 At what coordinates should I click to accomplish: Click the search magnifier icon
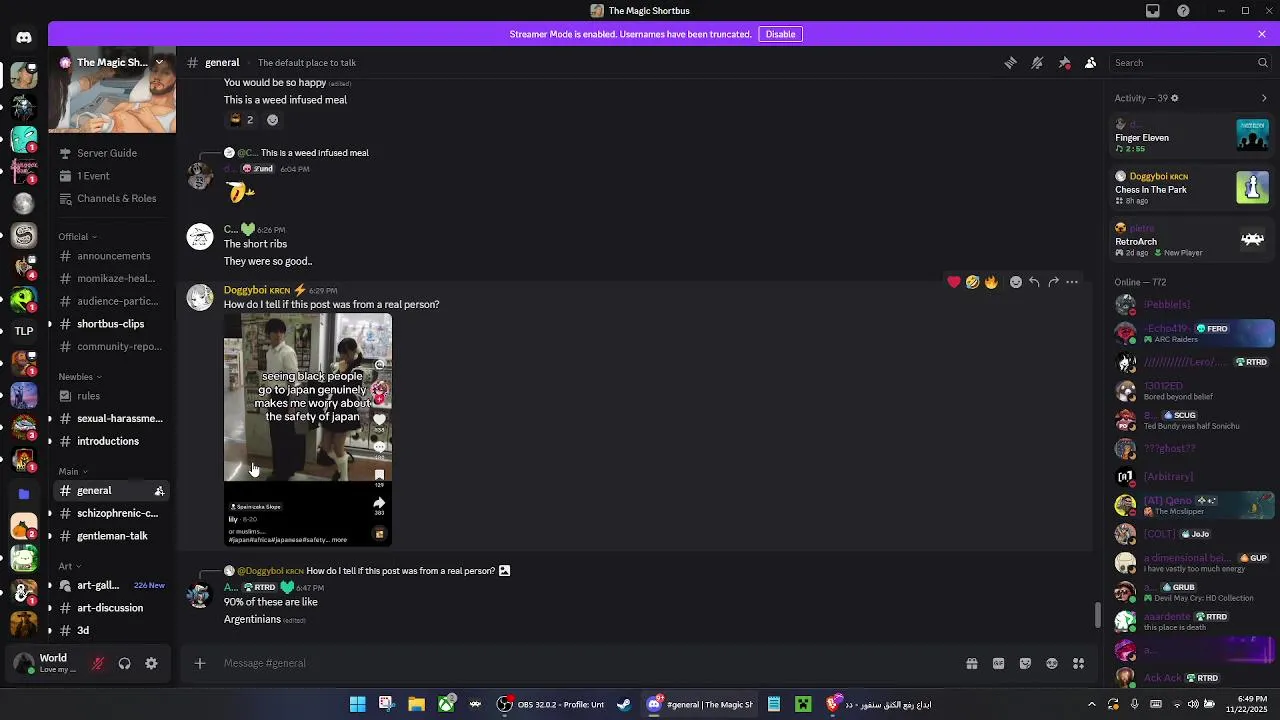[x=1262, y=62]
